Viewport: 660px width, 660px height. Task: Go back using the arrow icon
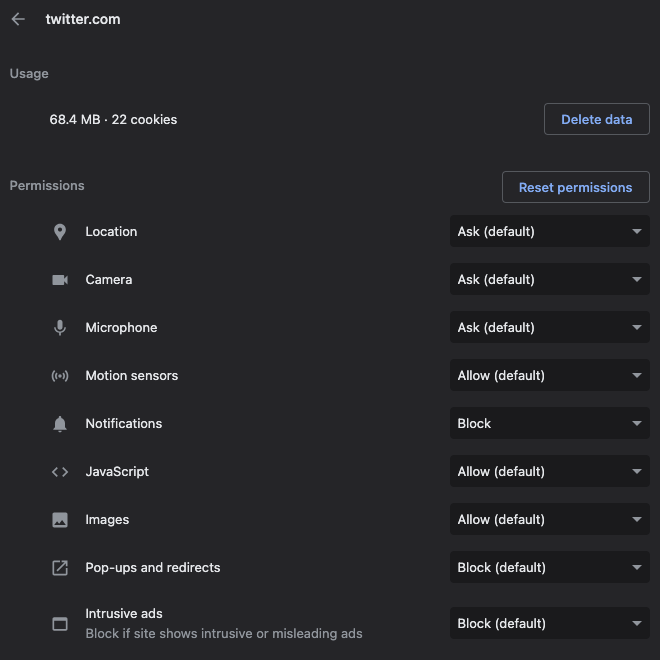pyautogui.click(x=18, y=19)
